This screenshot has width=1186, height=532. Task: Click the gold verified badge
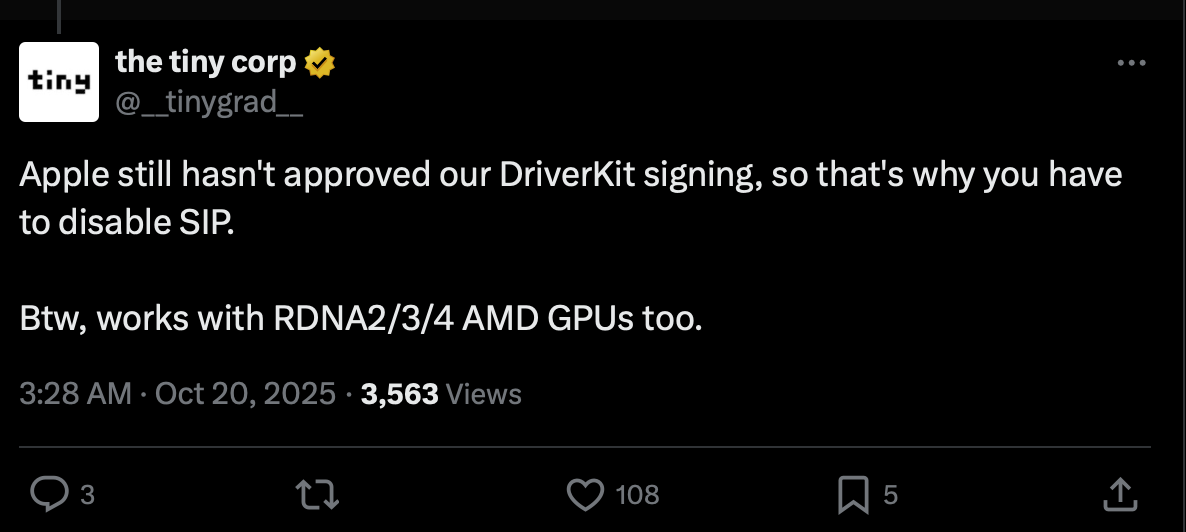coord(320,63)
